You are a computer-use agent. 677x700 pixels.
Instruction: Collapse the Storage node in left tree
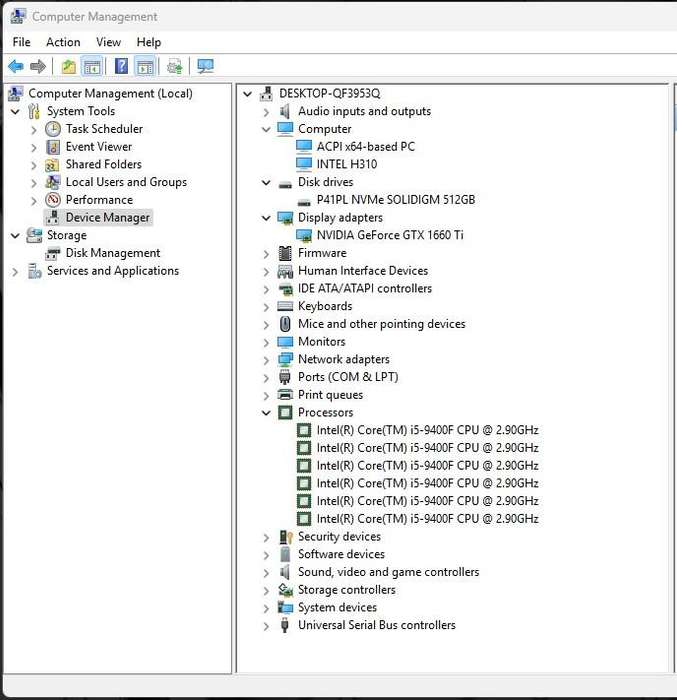tap(15, 236)
